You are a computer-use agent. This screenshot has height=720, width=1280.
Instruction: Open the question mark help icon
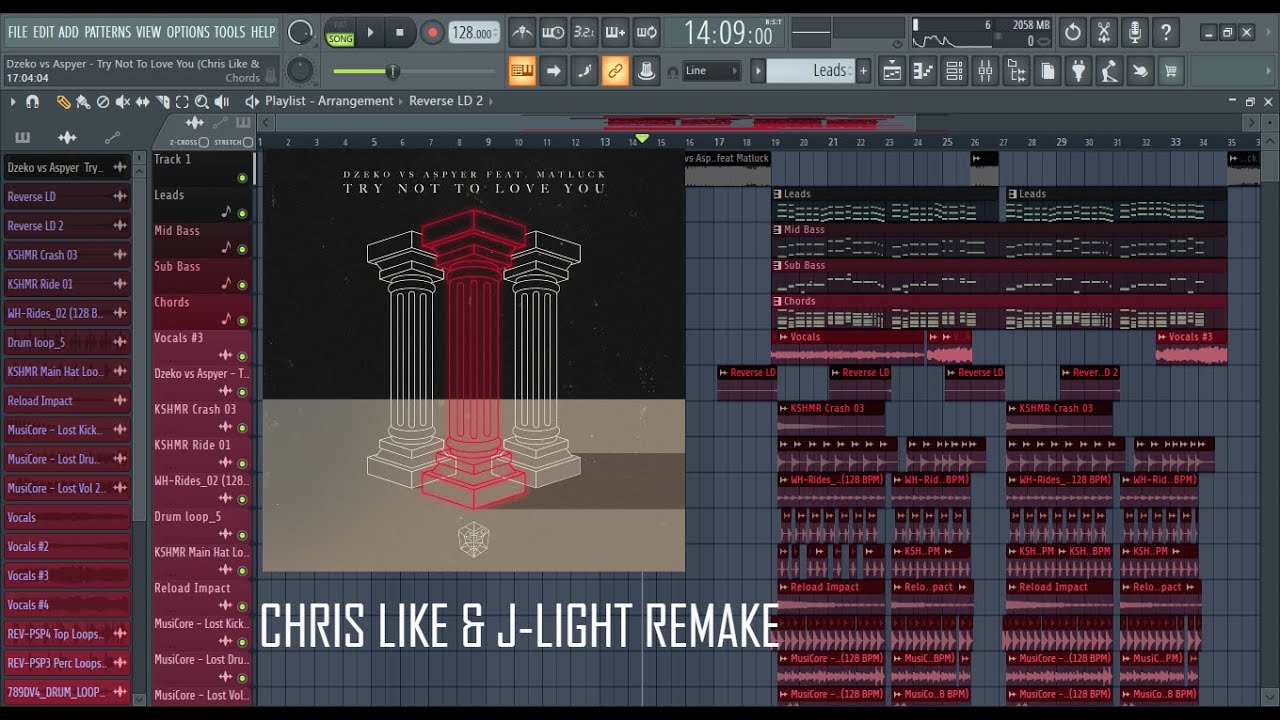[1166, 33]
